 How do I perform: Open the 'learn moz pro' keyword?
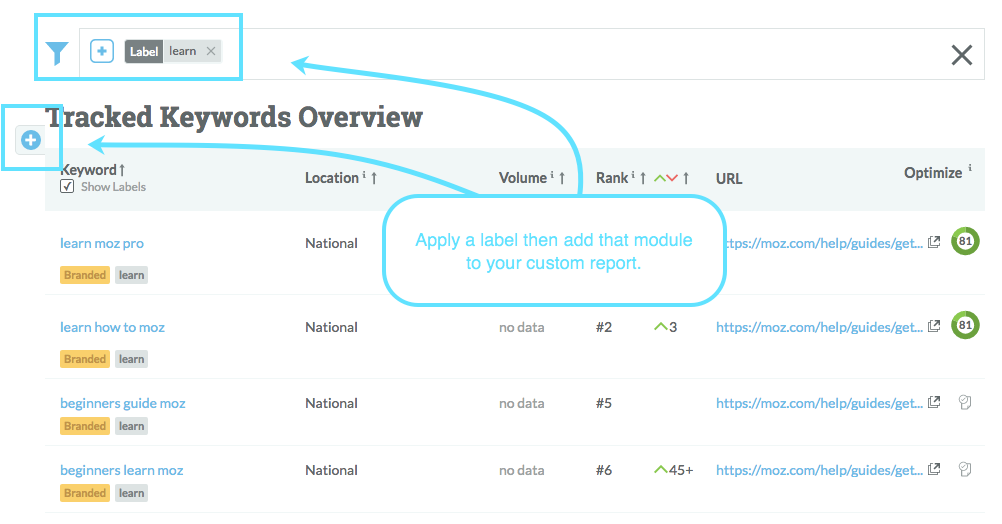pos(102,243)
